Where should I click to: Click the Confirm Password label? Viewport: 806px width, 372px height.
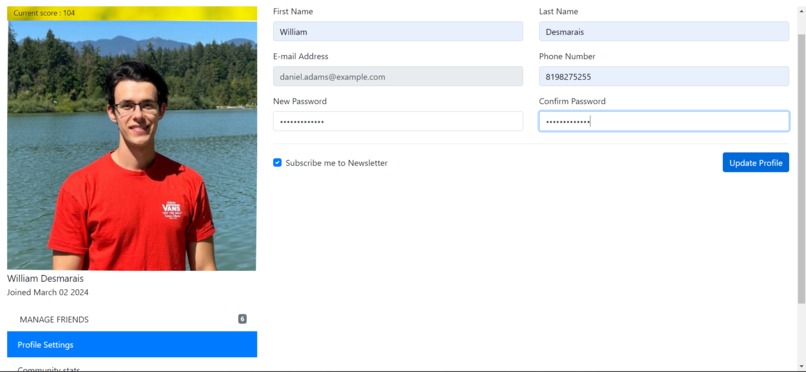coord(572,101)
